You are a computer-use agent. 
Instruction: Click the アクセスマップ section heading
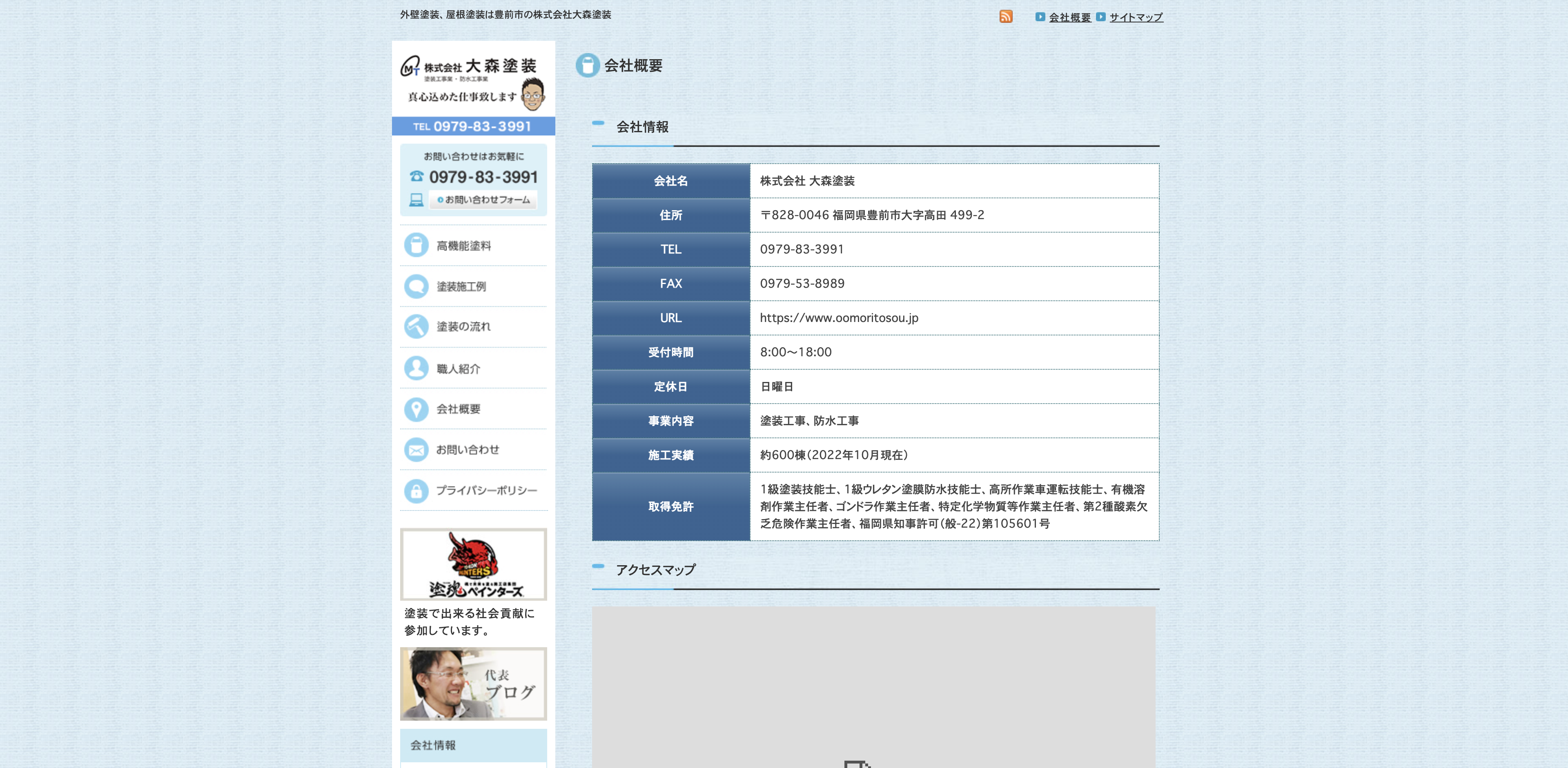point(655,570)
